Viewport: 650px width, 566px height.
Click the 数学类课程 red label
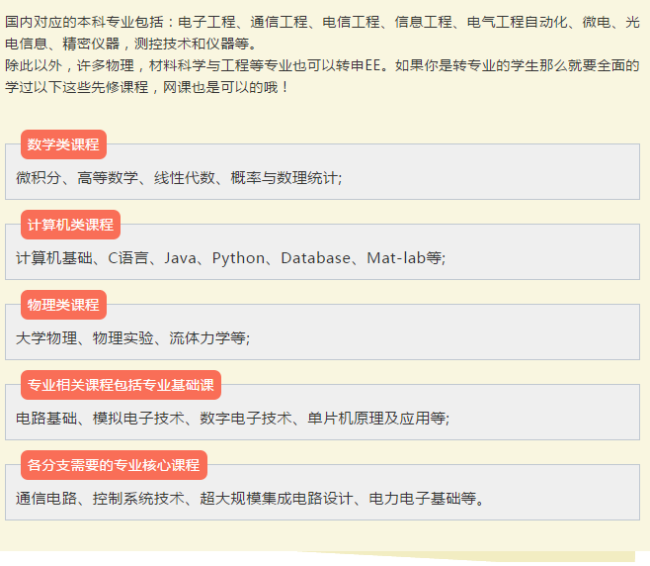pyautogui.click(x=63, y=144)
